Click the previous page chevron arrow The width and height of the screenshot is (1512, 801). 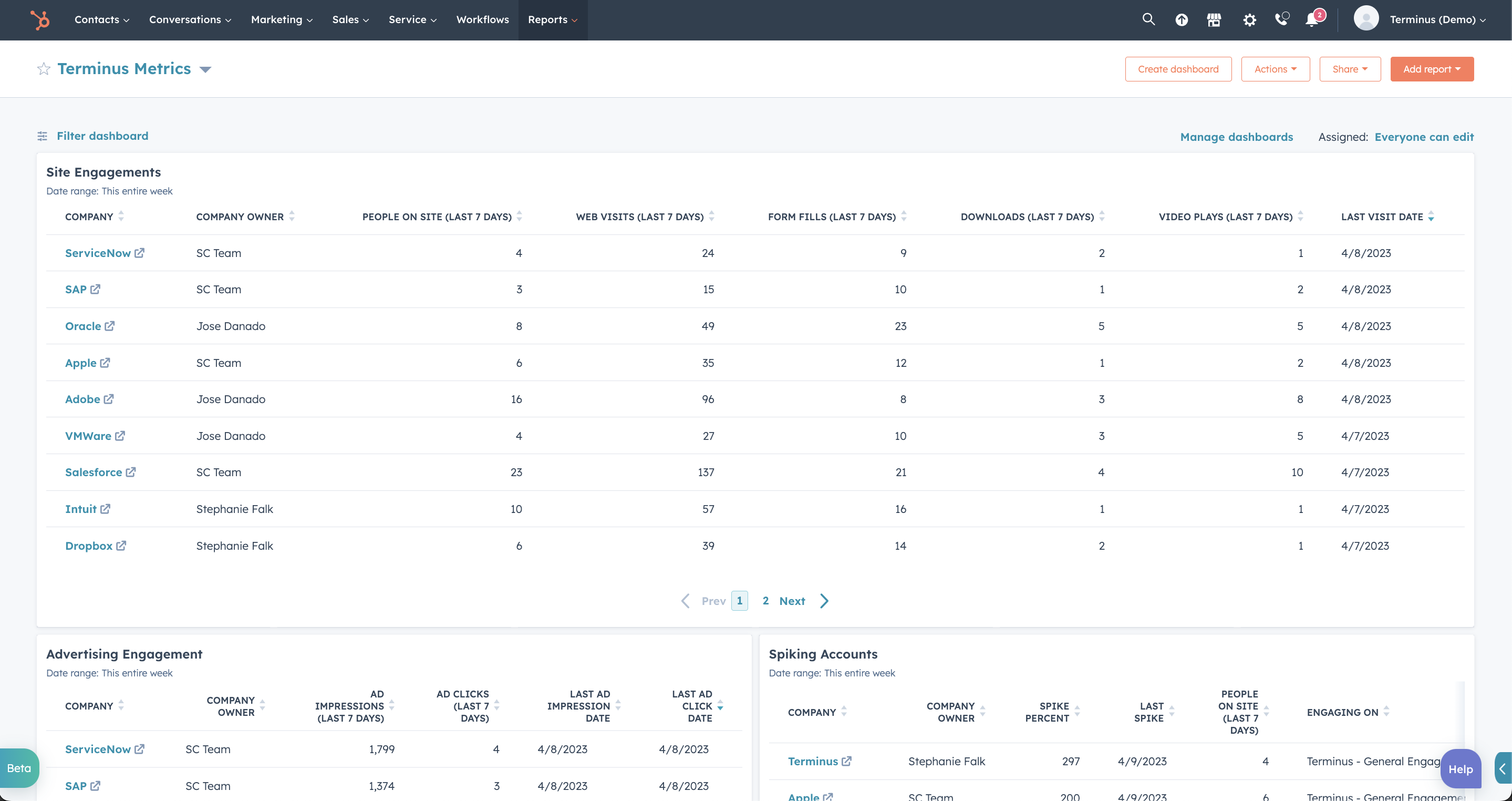[x=685, y=601]
